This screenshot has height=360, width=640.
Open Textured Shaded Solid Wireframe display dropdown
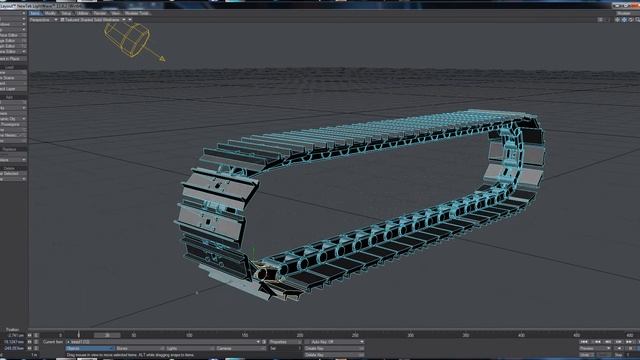[x=93, y=19]
